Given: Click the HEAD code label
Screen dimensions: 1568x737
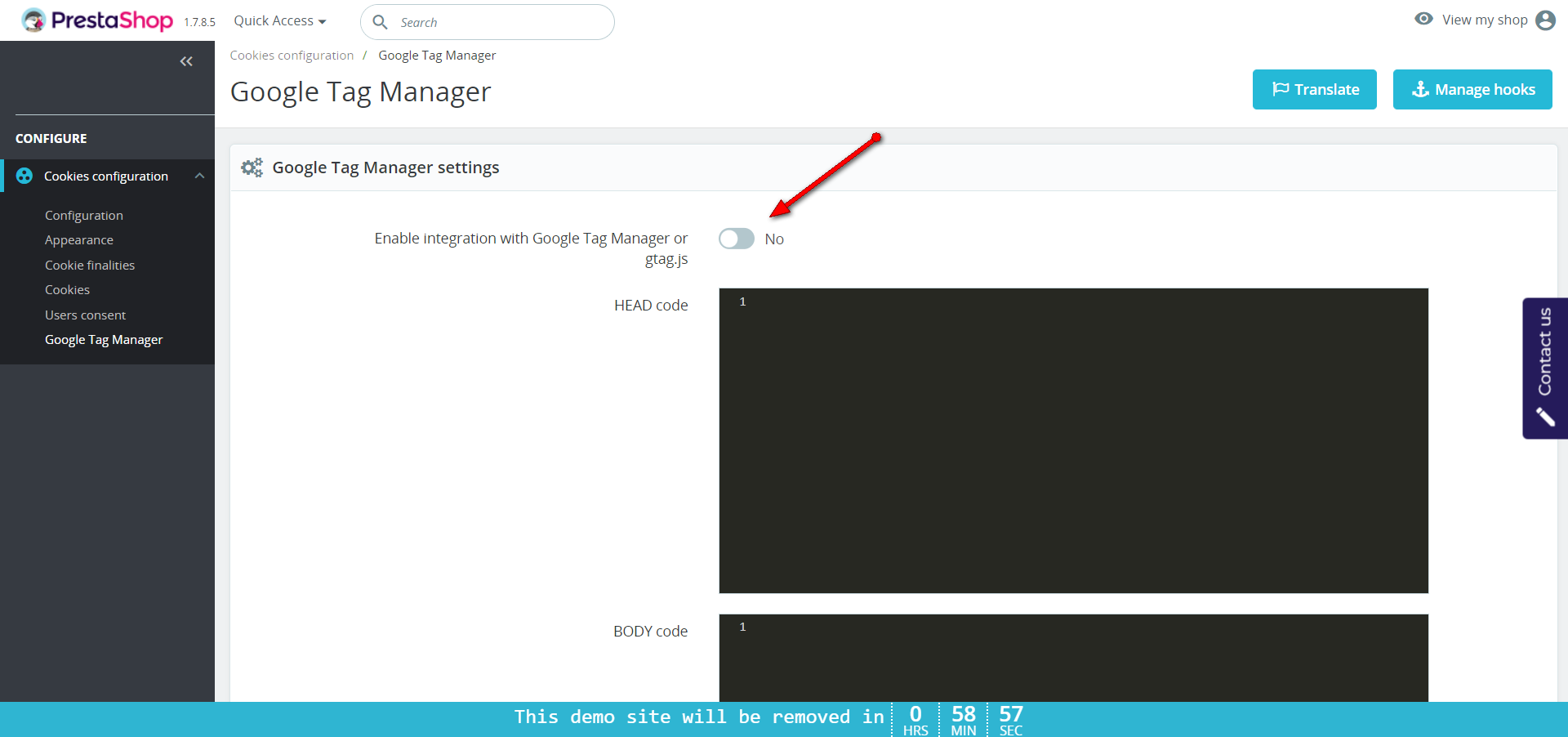Looking at the screenshot, I should [651, 306].
